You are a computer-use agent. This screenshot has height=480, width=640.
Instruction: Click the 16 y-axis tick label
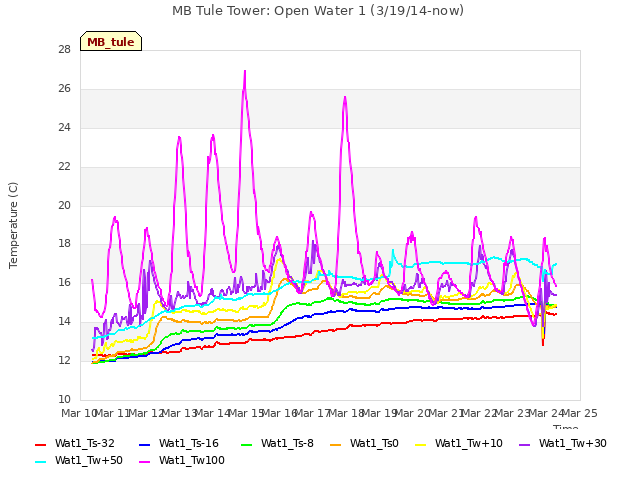(64, 282)
